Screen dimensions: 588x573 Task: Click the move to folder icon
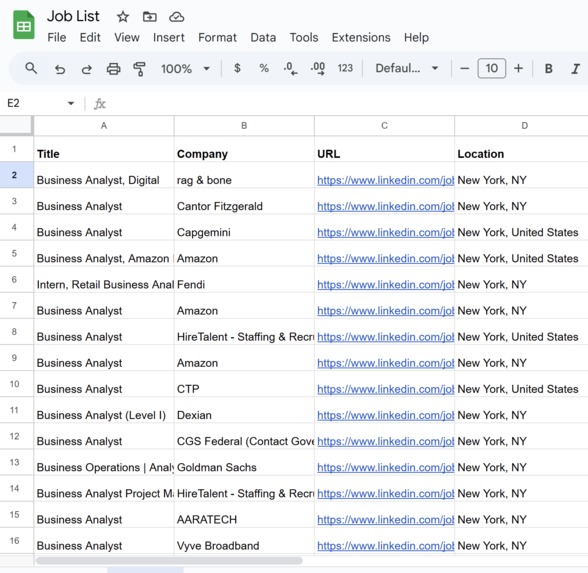click(150, 16)
